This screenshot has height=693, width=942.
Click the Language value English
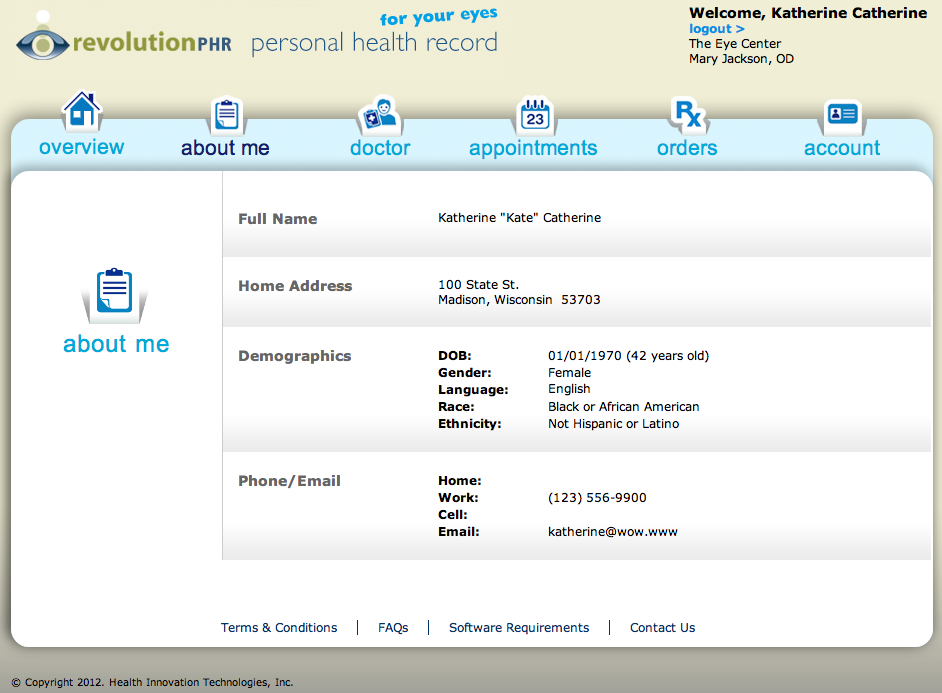(569, 389)
